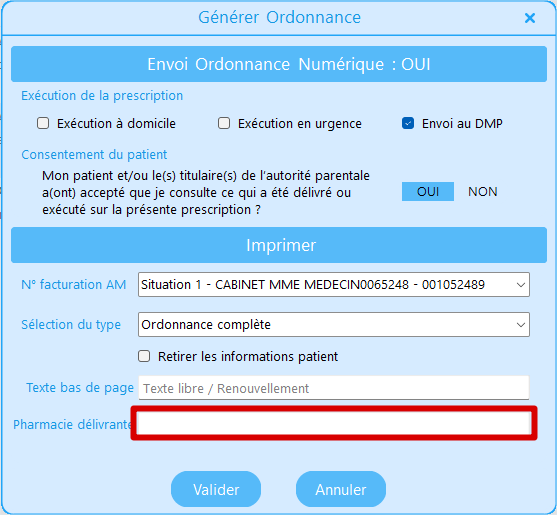Screen dimensions: 557x515
Task: Click Consentement du patient section label
Action: tap(94, 154)
